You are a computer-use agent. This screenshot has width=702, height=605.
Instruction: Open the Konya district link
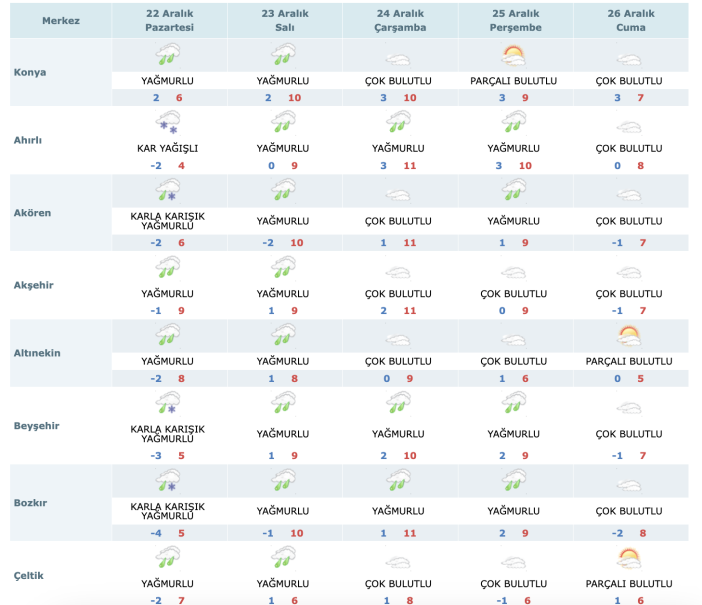point(31,72)
